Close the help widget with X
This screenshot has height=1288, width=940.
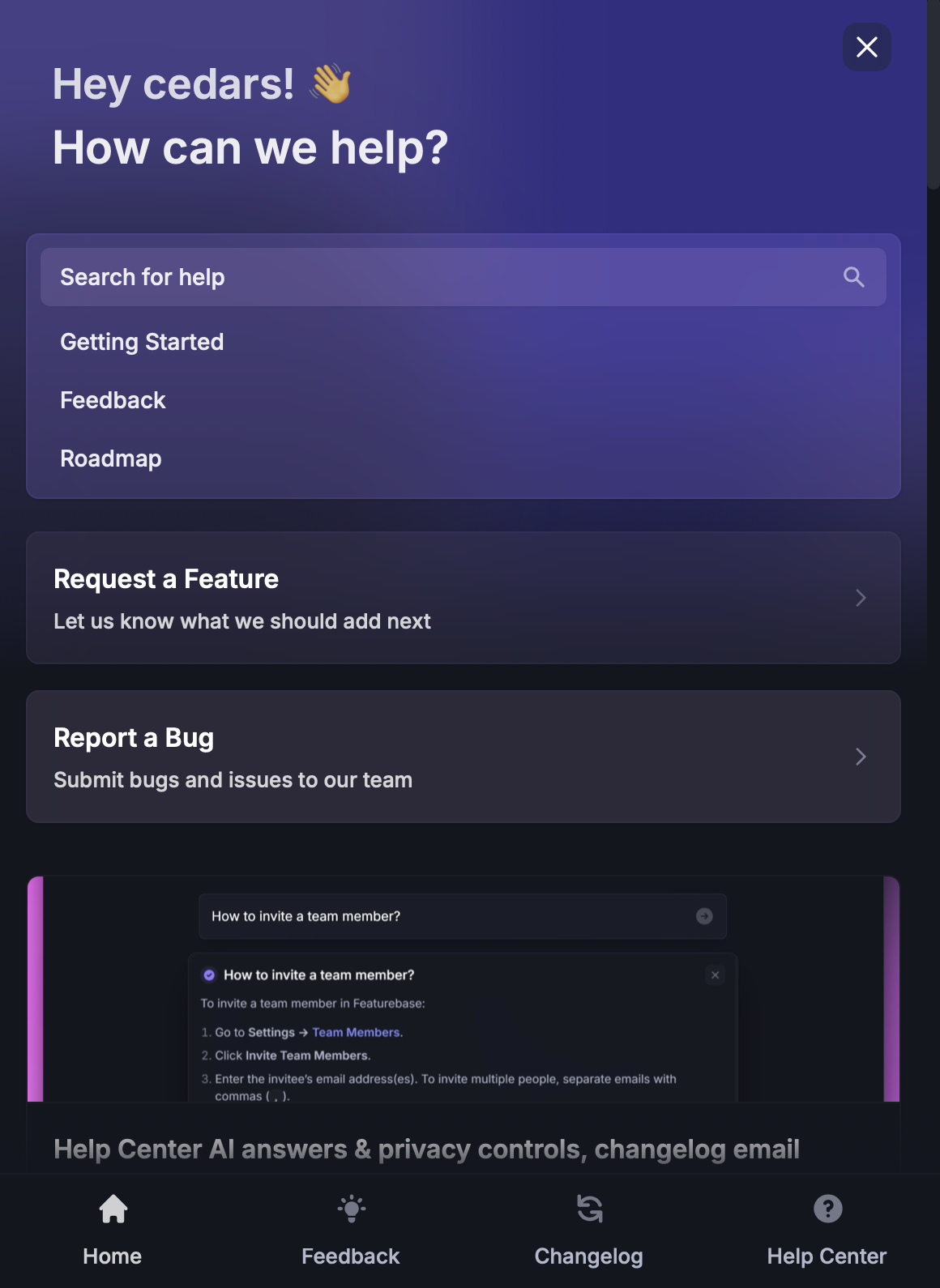[x=866, y=47]
